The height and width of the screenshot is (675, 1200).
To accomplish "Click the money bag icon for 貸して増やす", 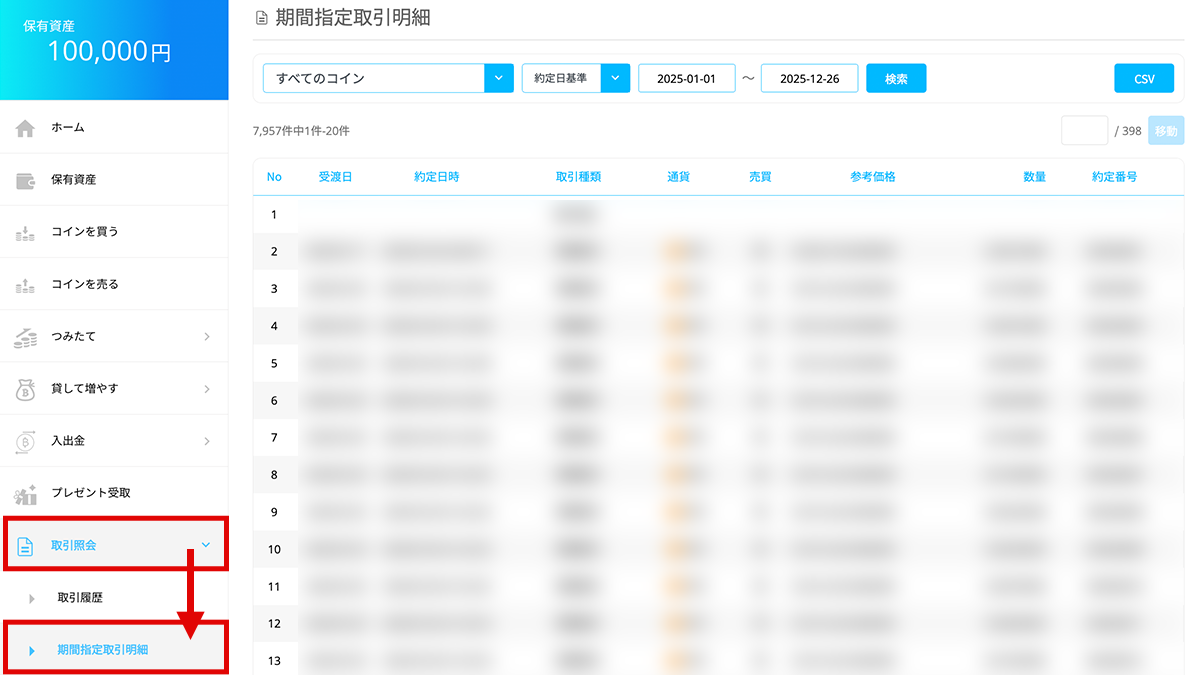I will tap(25, 389).
